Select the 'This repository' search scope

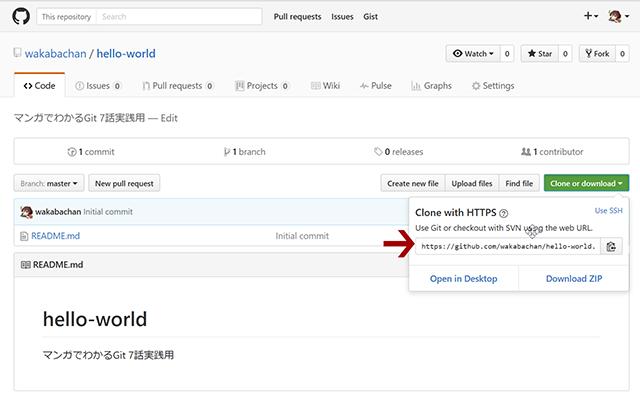[x=67, y=17]
